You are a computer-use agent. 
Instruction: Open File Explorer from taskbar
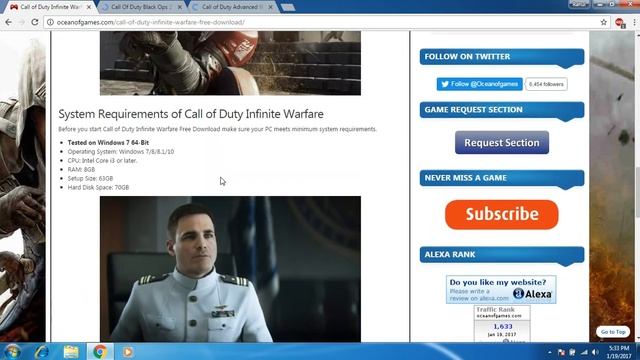(71, 352)
